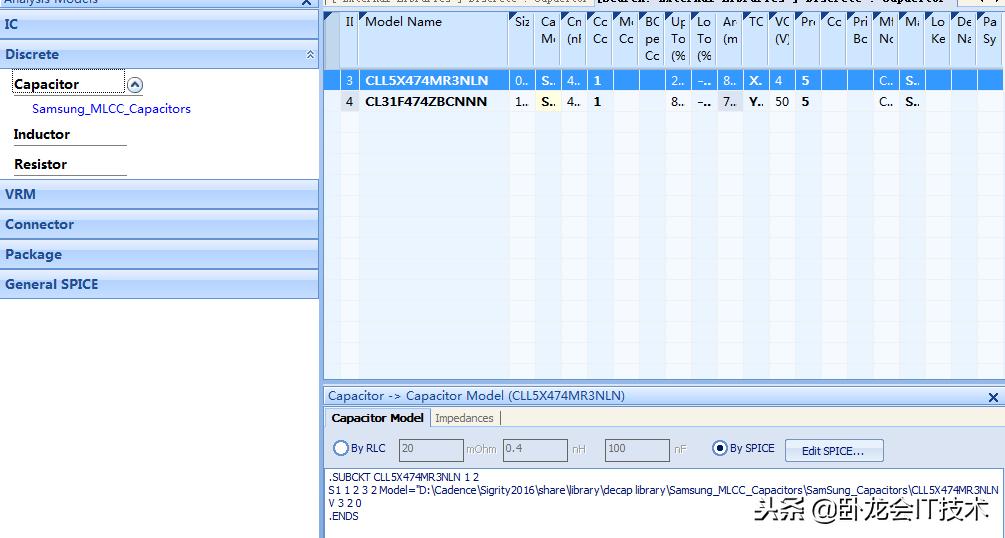
Task: Select the By SPICE radio button
Action: pos(719,449)
